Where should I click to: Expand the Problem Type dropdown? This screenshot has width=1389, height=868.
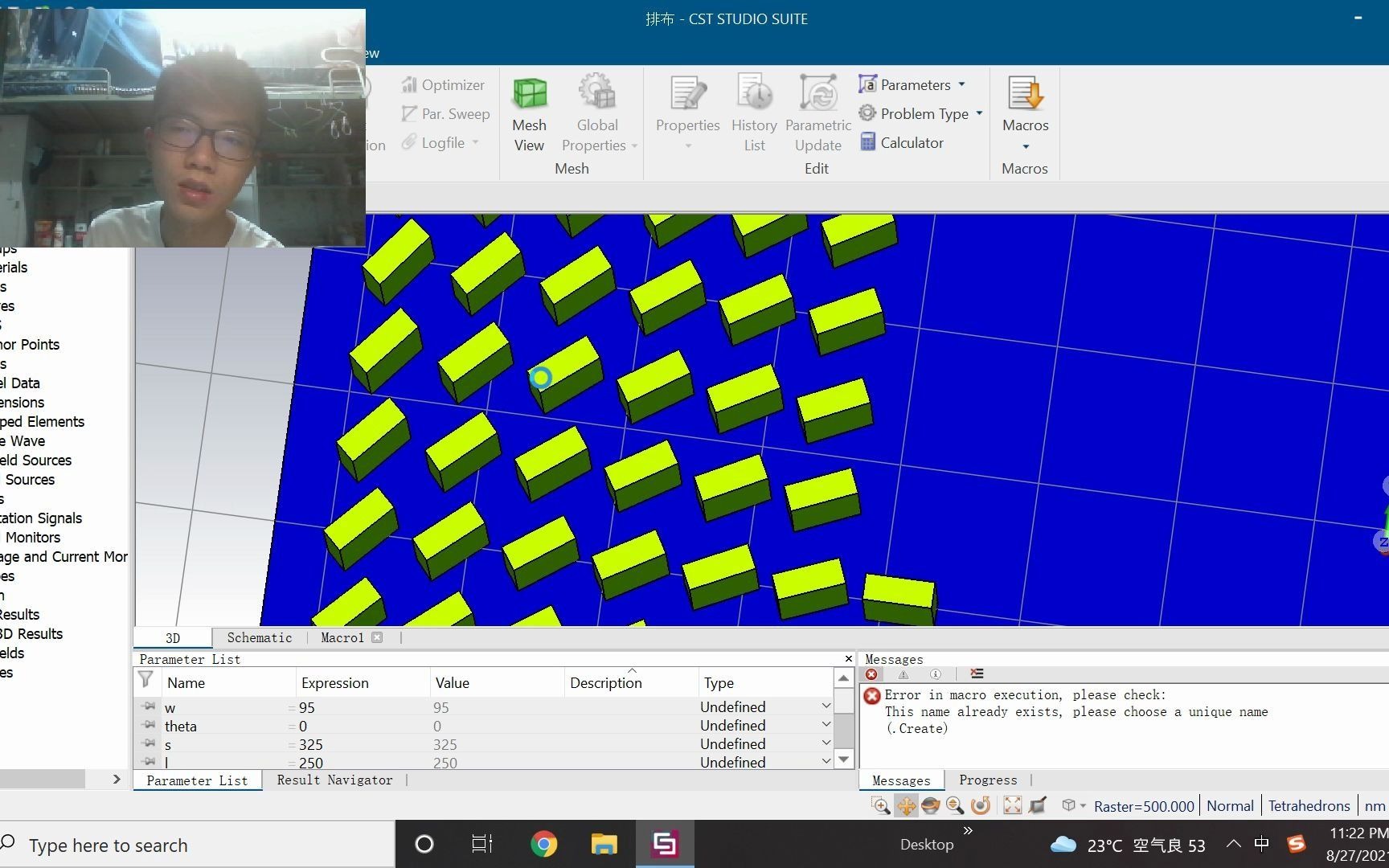(979, 113)
